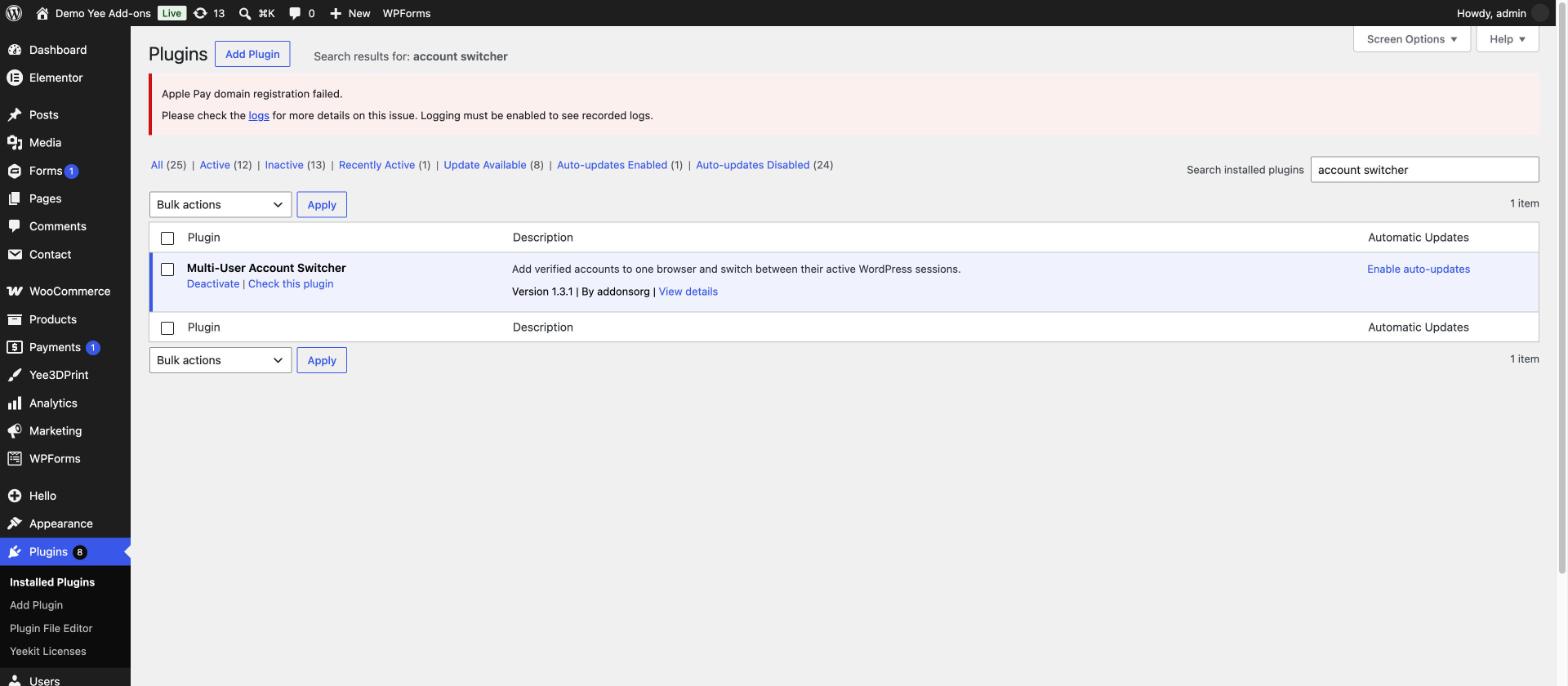Screen dimensions: 1568x686
Task: Open the comments bubble icon in admin bar
Action: pyautogui.click(x=295, y=13)
